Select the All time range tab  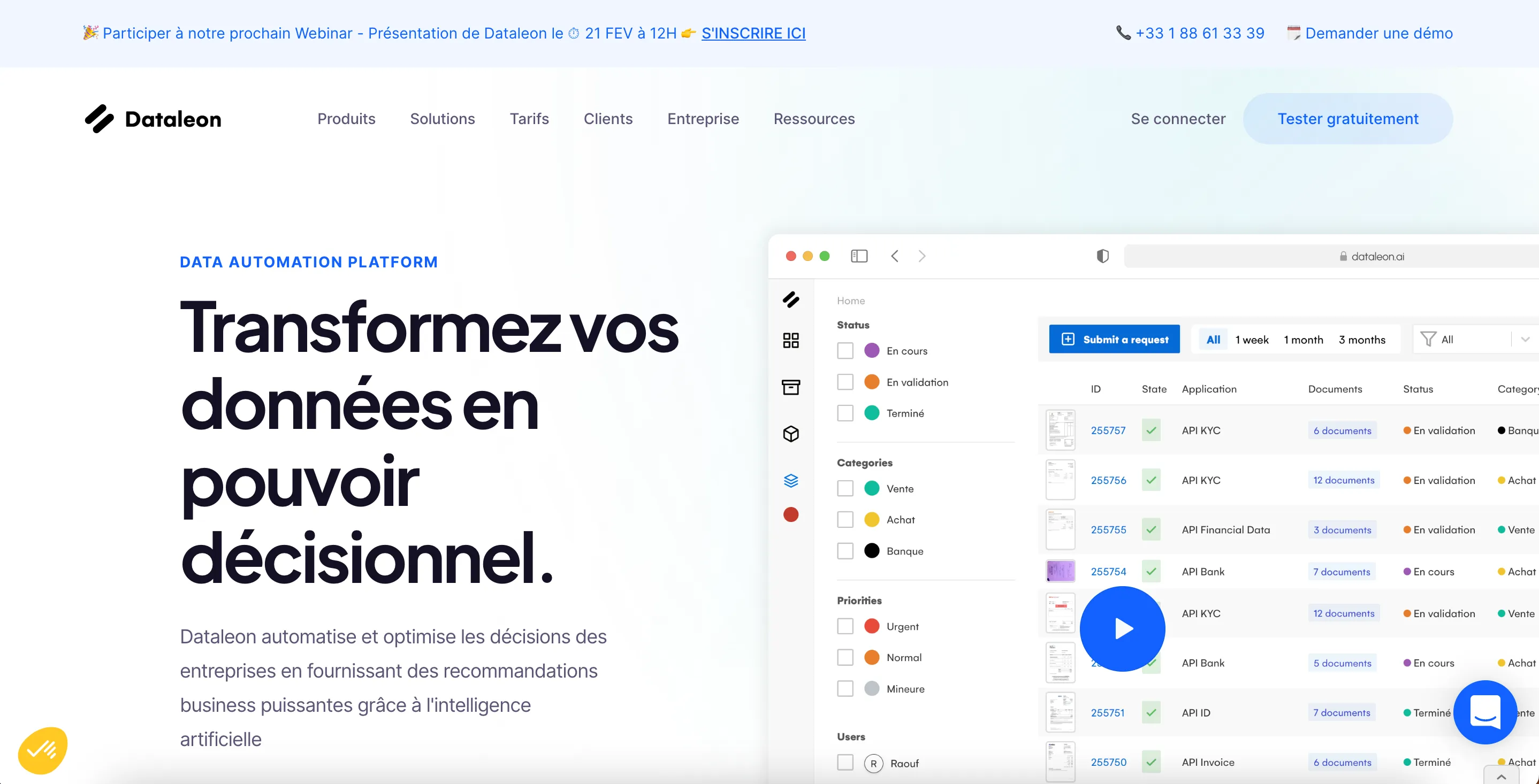[1214, 339]
